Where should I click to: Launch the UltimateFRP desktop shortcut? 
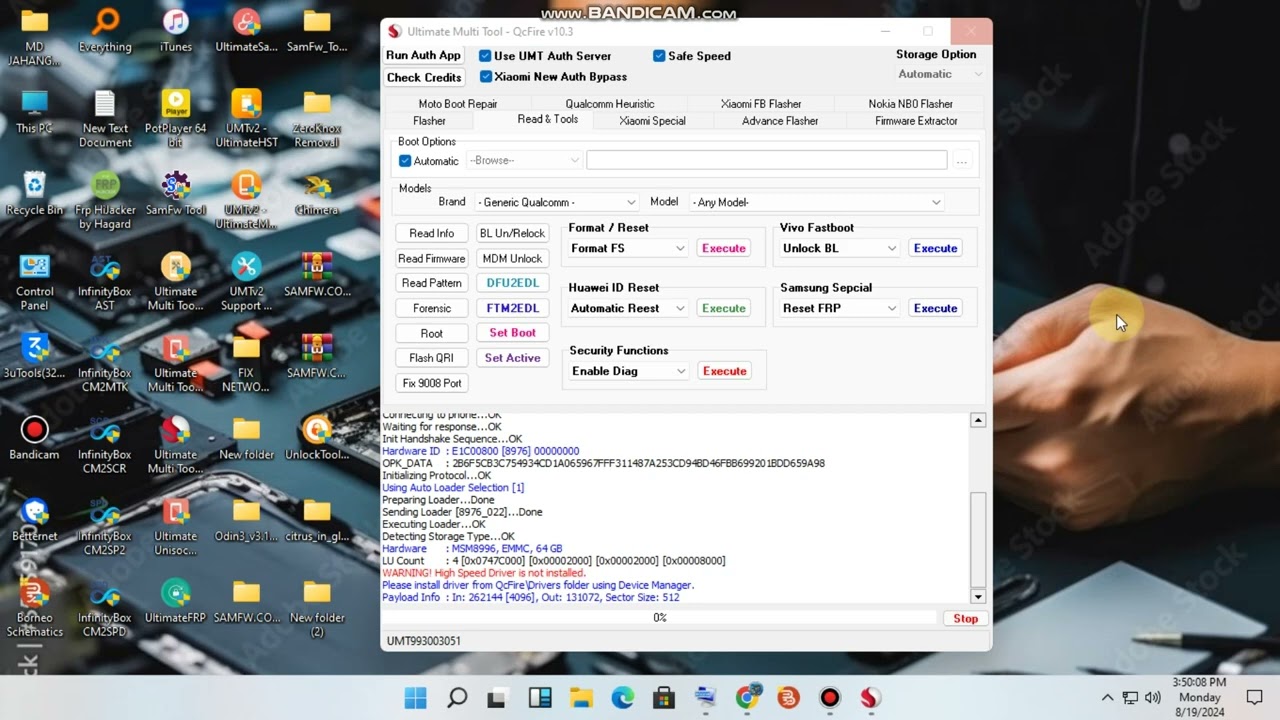(x=176, y=601)
